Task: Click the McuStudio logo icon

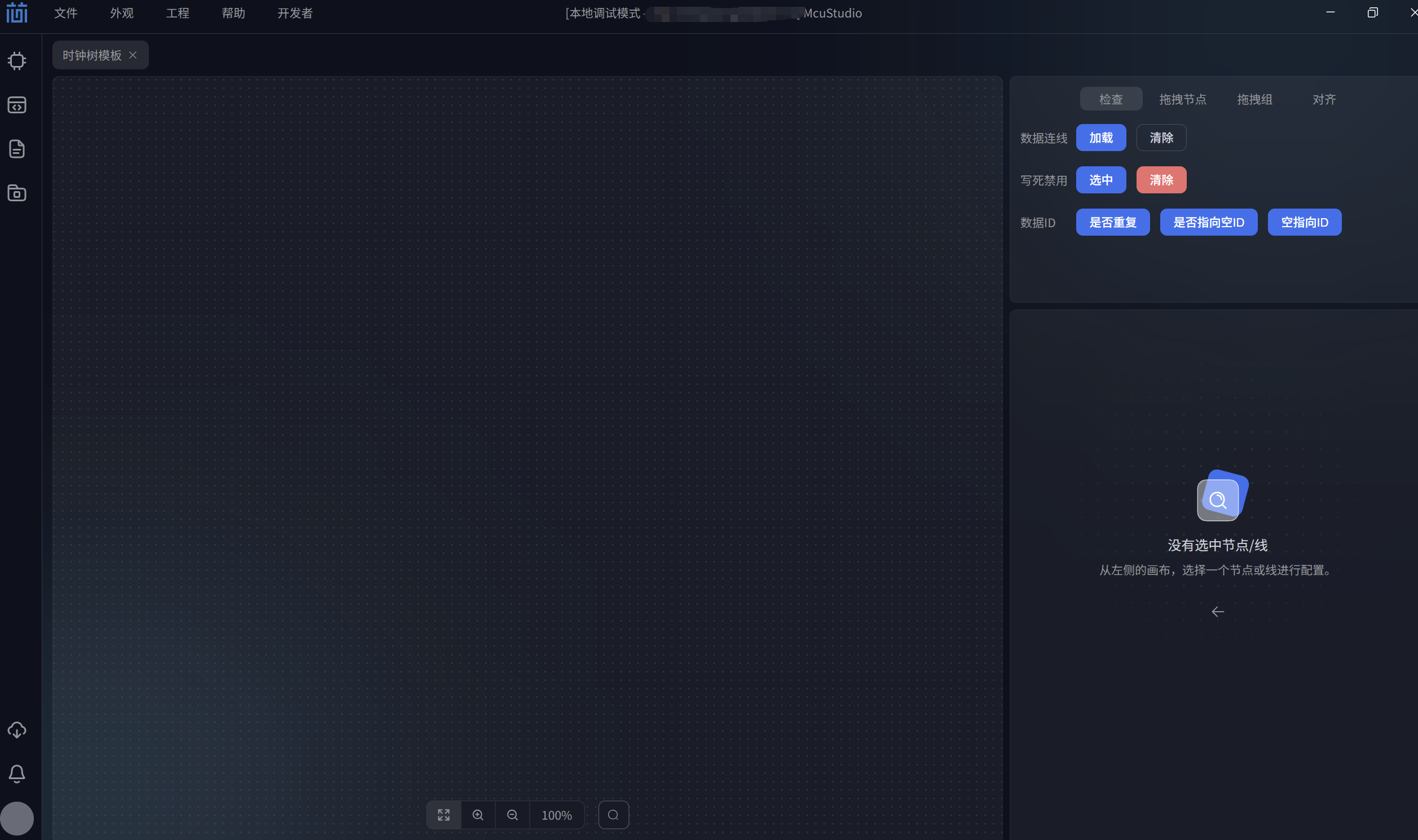Action: [17, 12]
